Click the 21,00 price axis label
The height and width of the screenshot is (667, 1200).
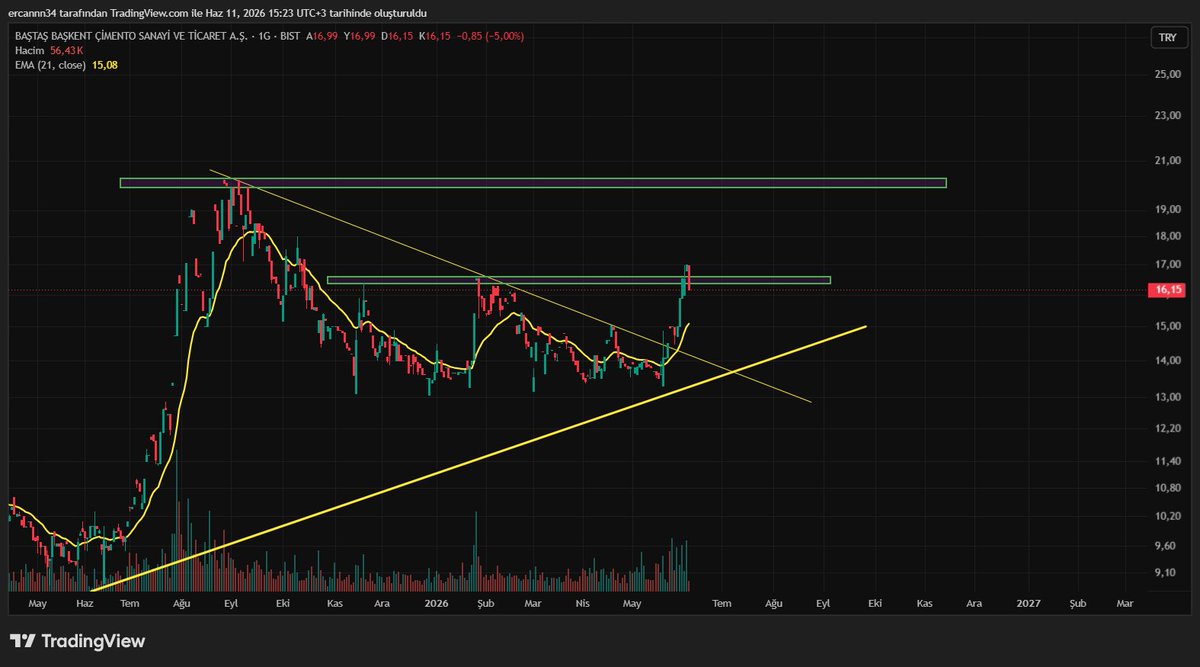1167,161
